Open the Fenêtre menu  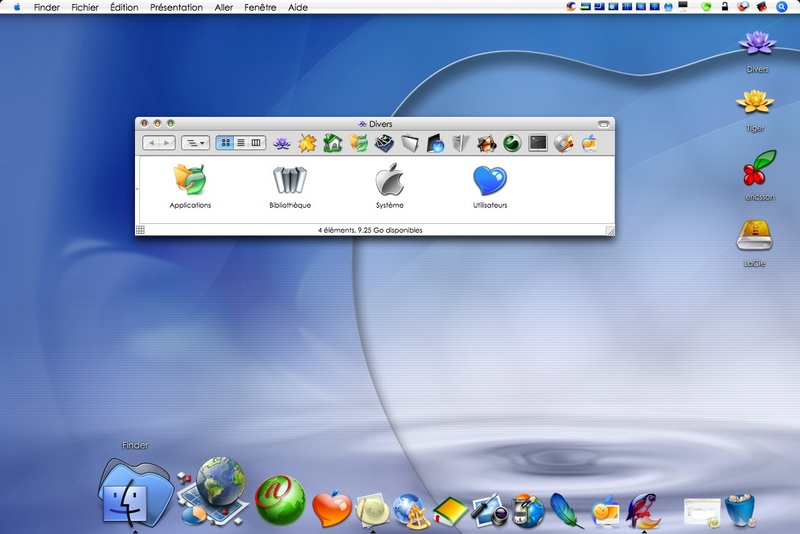point(260,7)
